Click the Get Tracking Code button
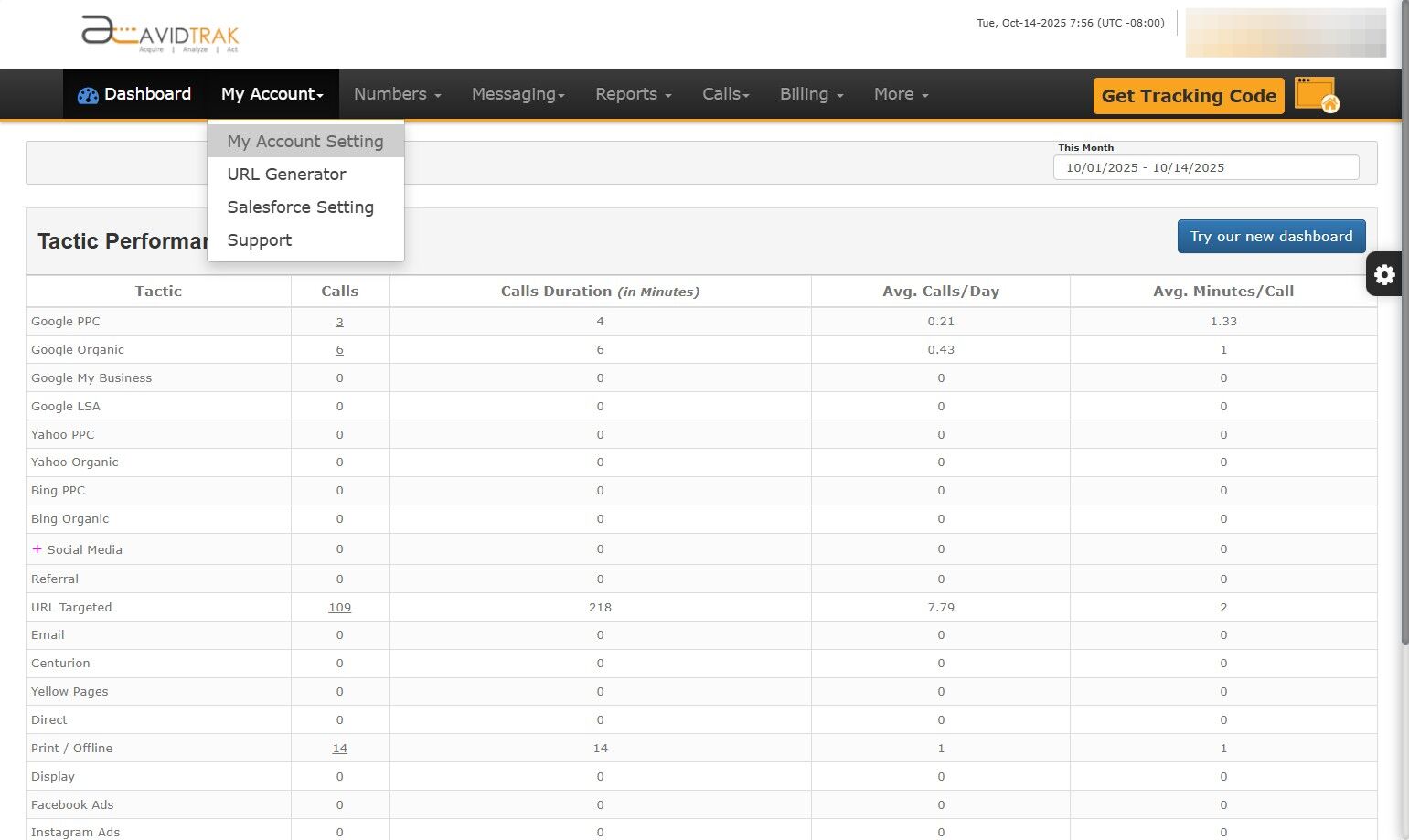 pyautogui.click(x=1189, y=96)
